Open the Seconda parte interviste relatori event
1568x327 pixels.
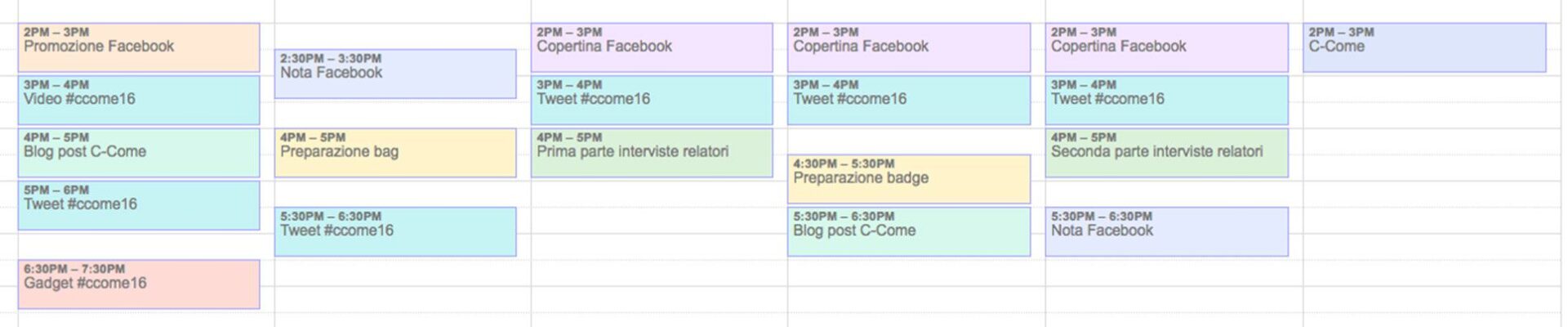coord(1166,152)
